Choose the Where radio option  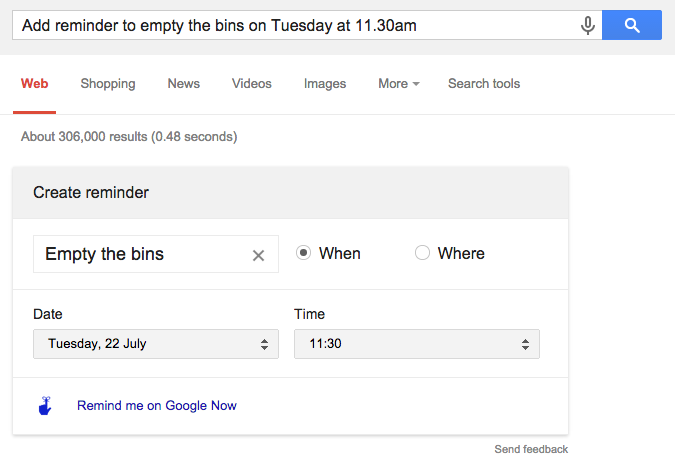(422, 254)
